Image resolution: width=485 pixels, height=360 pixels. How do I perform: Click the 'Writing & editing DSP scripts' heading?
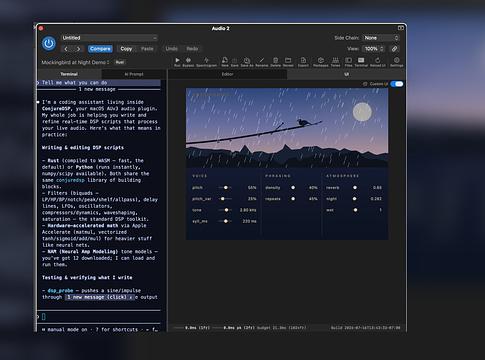83,148
